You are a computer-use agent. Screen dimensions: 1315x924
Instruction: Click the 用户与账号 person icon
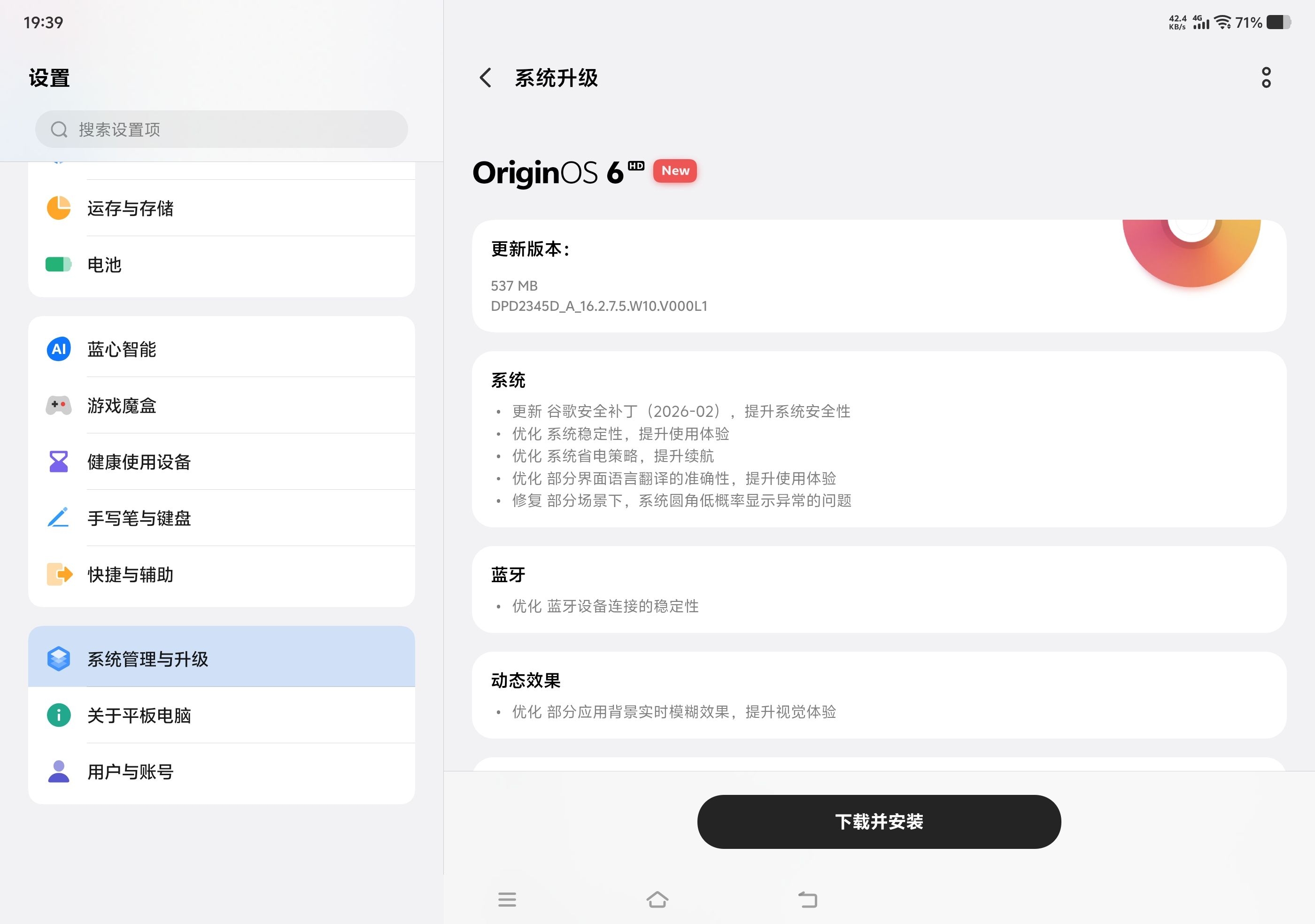point(58,771)
